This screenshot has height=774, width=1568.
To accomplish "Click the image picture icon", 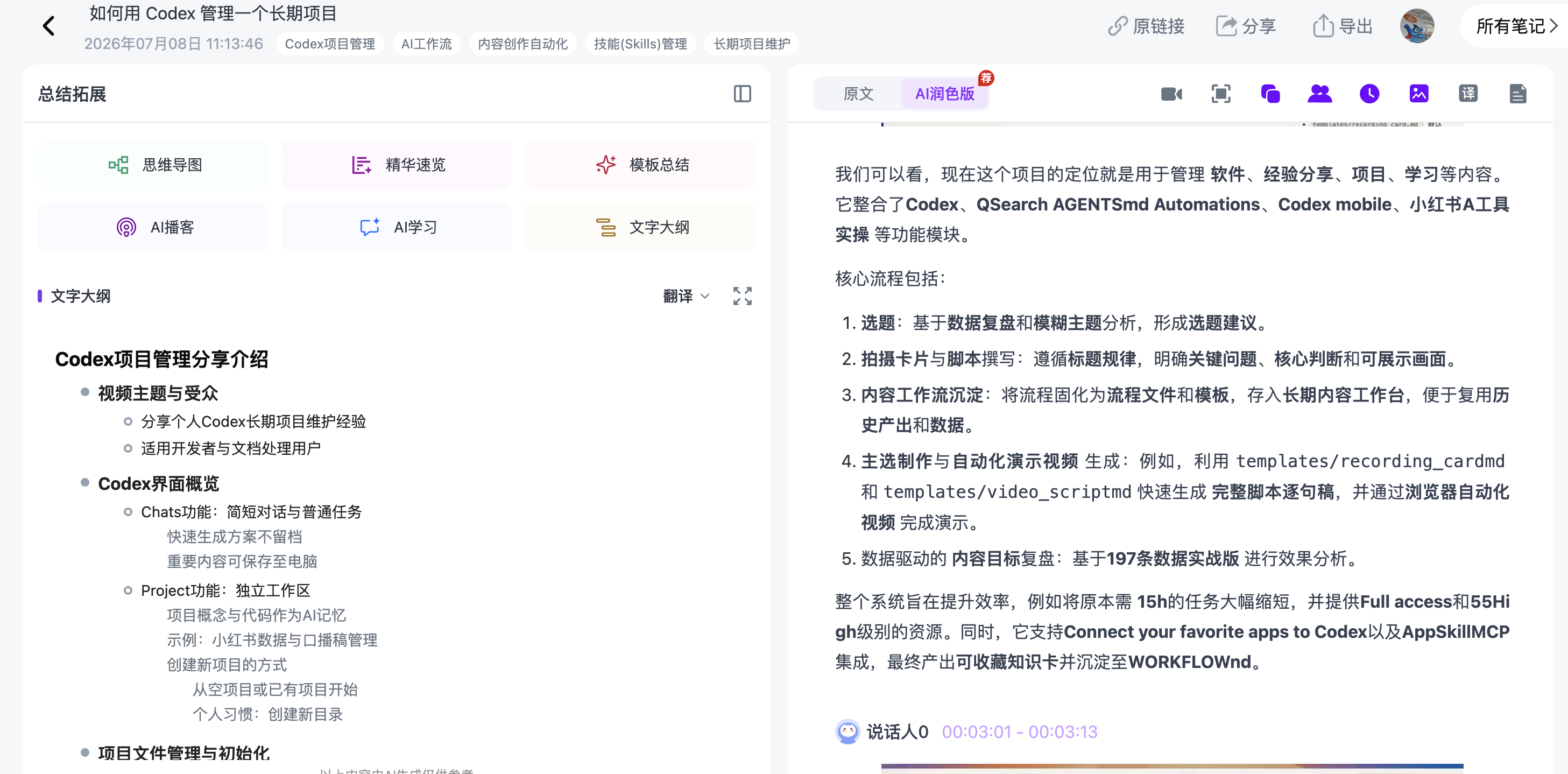I will [x=1418, y=94].
